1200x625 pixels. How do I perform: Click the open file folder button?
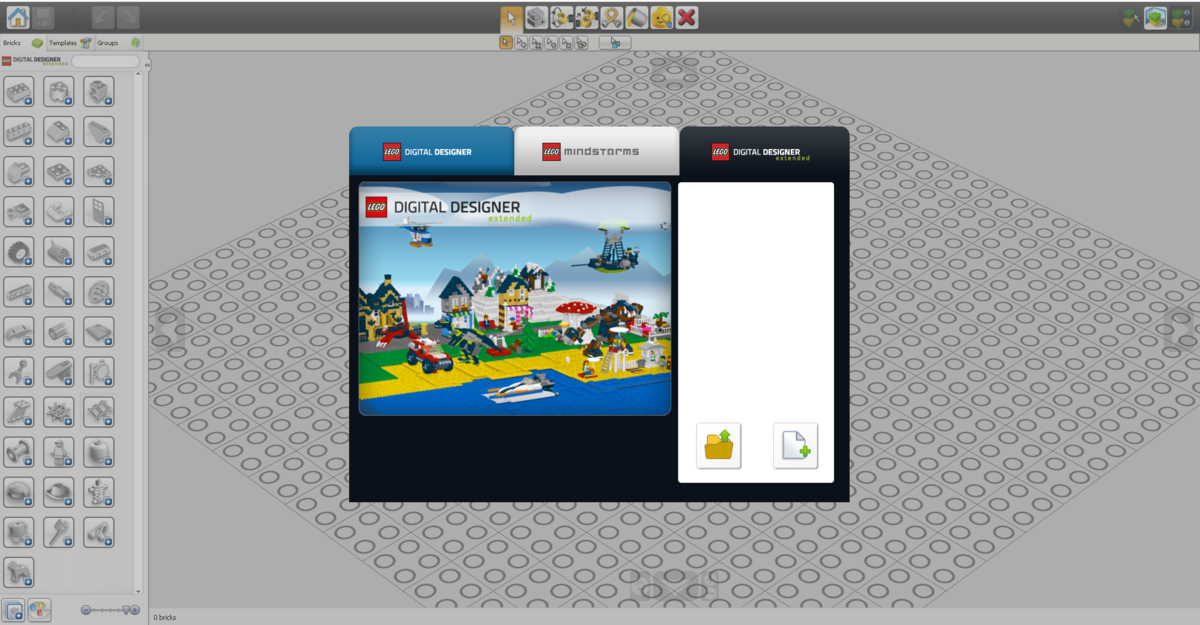[719, 446]
